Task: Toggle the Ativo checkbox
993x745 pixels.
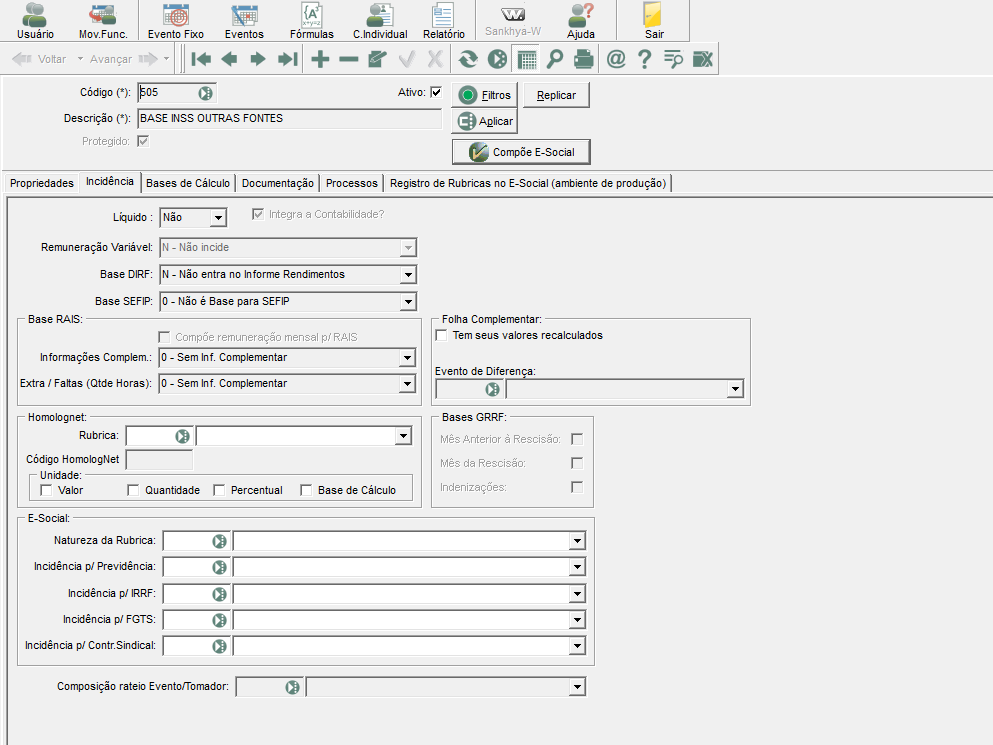Action: [x=436, y=92]
